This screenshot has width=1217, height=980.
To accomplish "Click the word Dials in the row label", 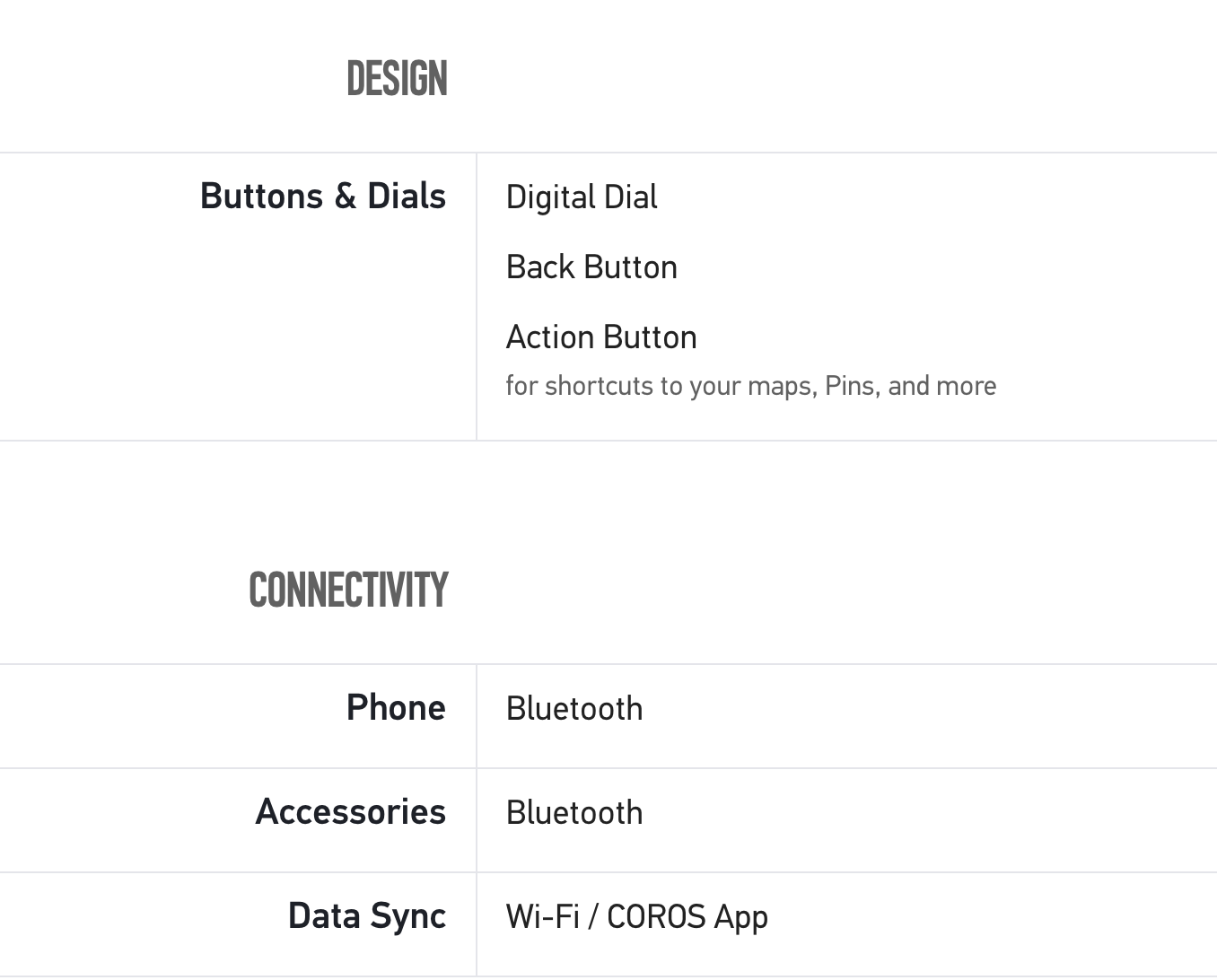I will tap(407, 197).
